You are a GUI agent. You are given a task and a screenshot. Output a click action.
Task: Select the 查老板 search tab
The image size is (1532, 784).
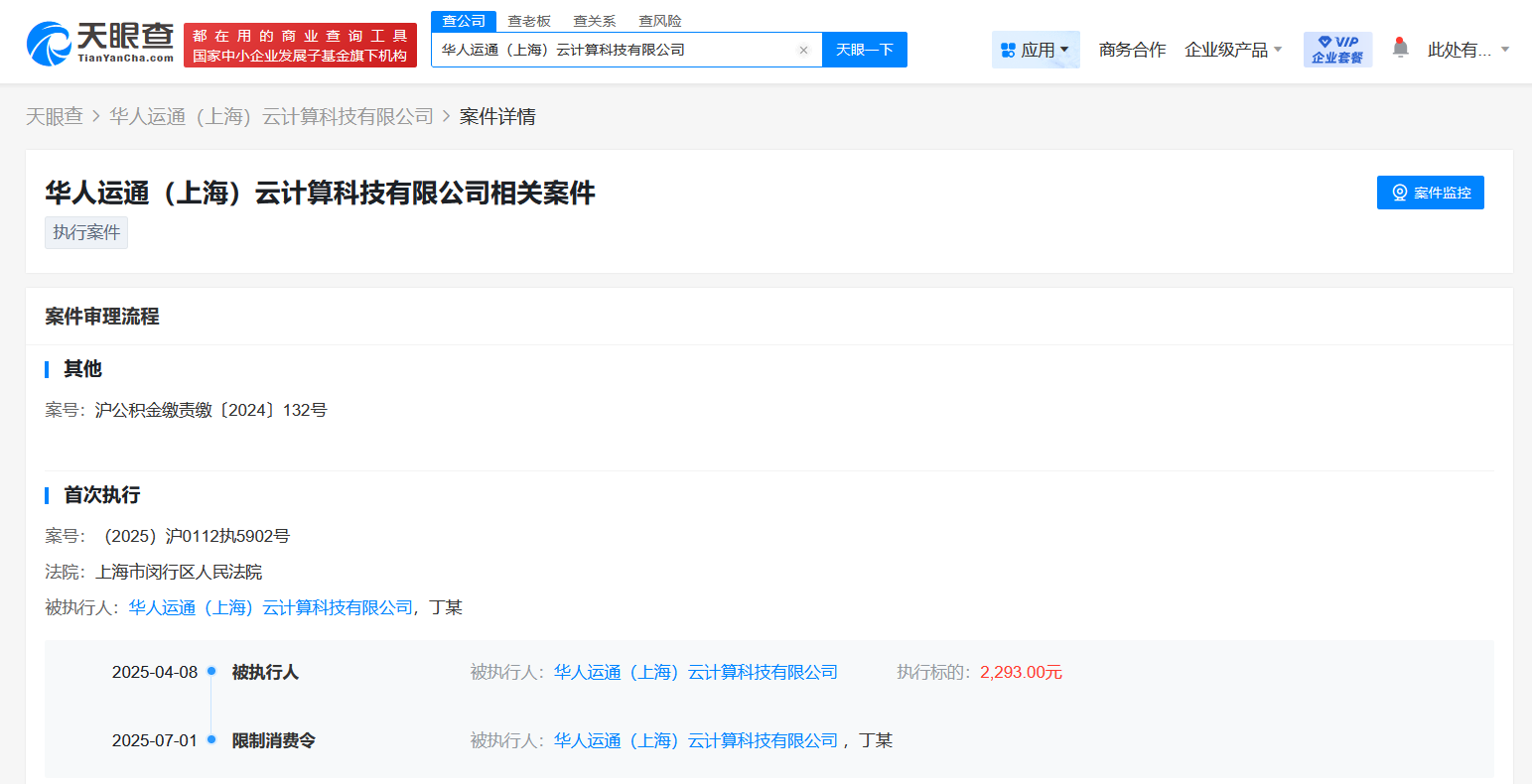pyautogui.click(x=529, y=21)
